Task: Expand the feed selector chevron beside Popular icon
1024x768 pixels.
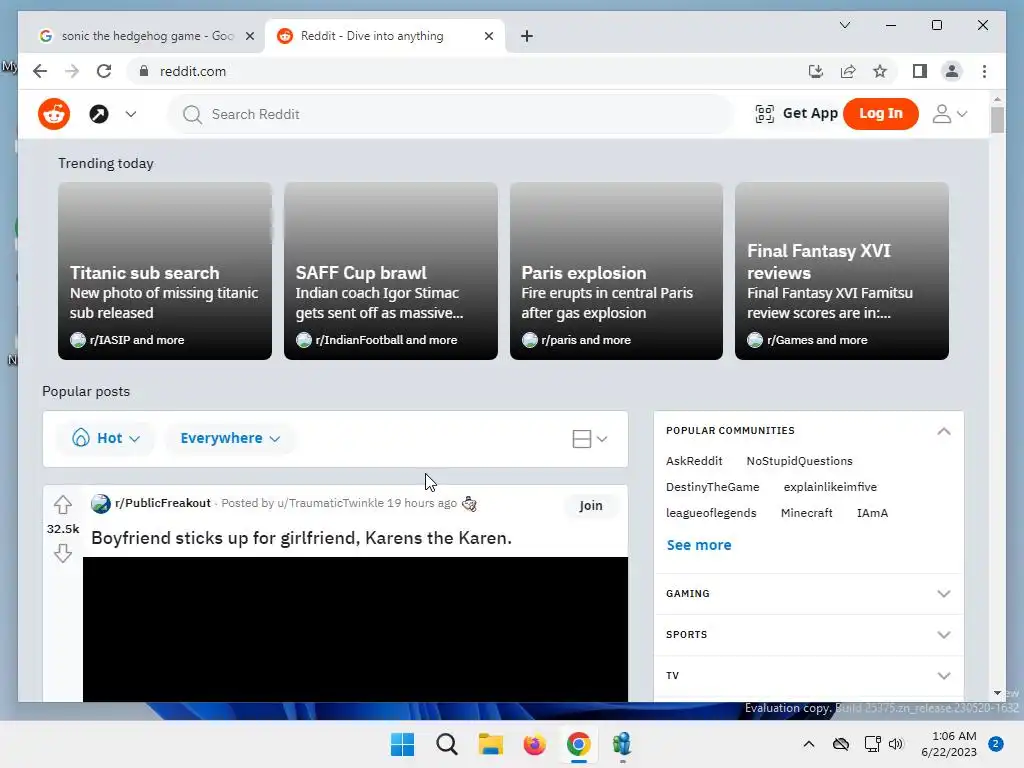Action: click(x=131, y=114)
